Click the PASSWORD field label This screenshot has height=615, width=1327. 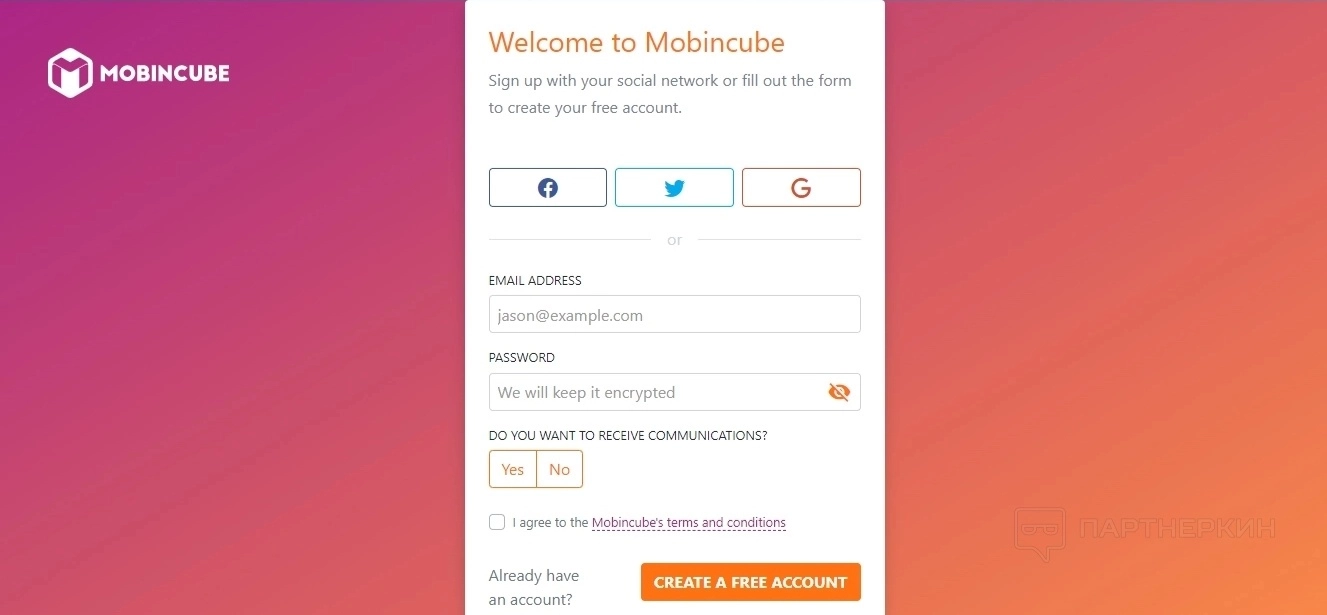pos(522,358)
